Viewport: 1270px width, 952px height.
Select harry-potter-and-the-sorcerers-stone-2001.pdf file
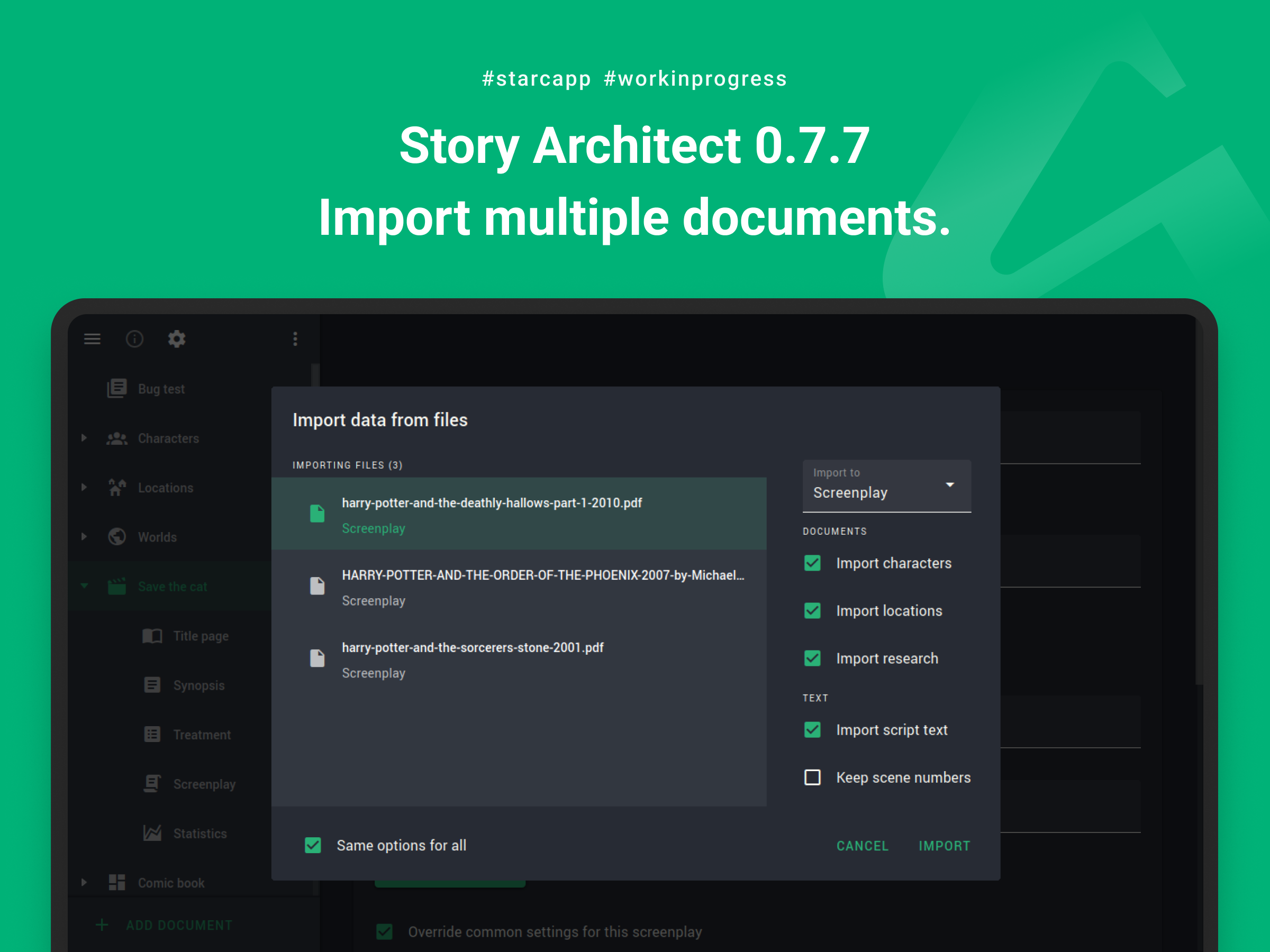[519, 660]
